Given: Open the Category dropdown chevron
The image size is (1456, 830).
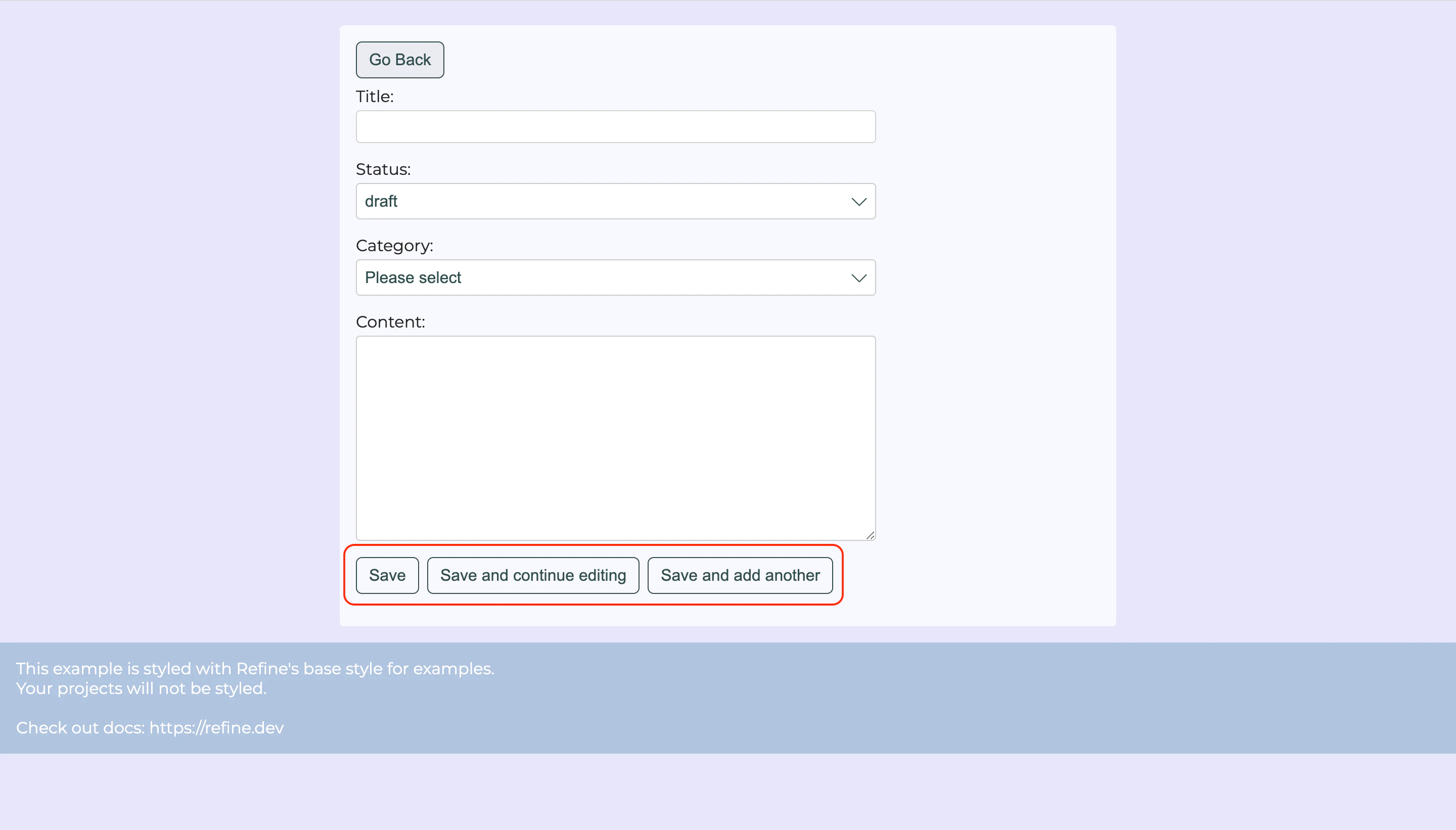Looking at the screenshot, I should 858,278.
